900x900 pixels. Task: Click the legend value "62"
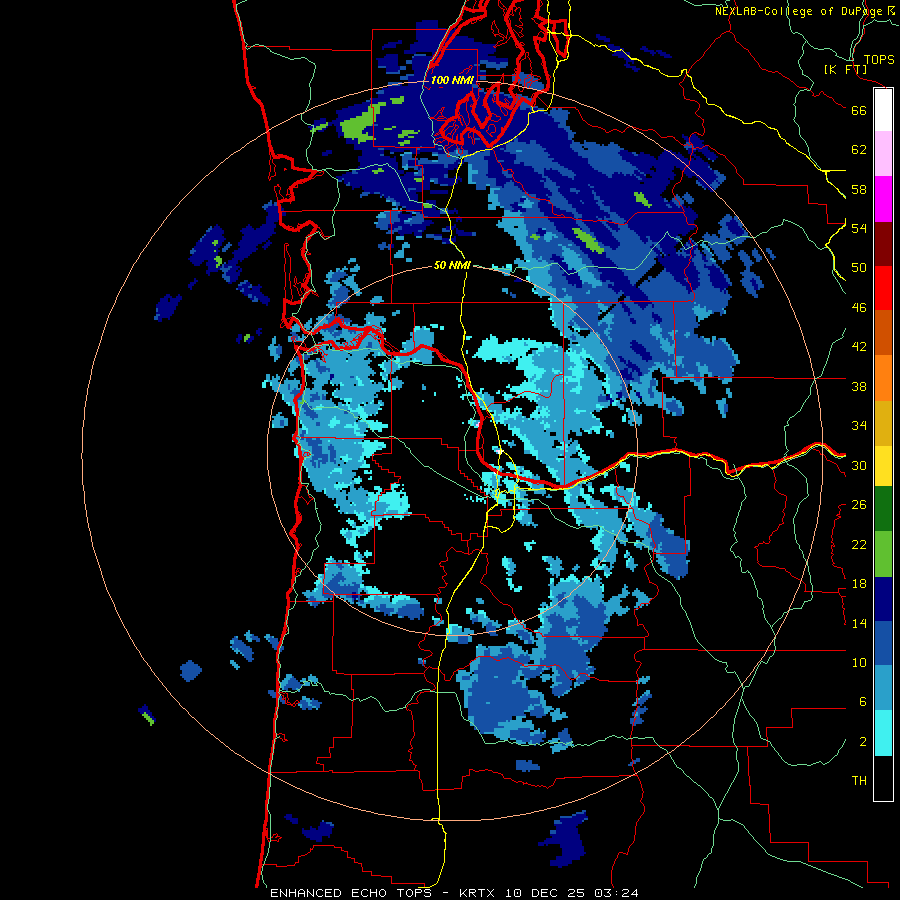(x=859, y=150)
